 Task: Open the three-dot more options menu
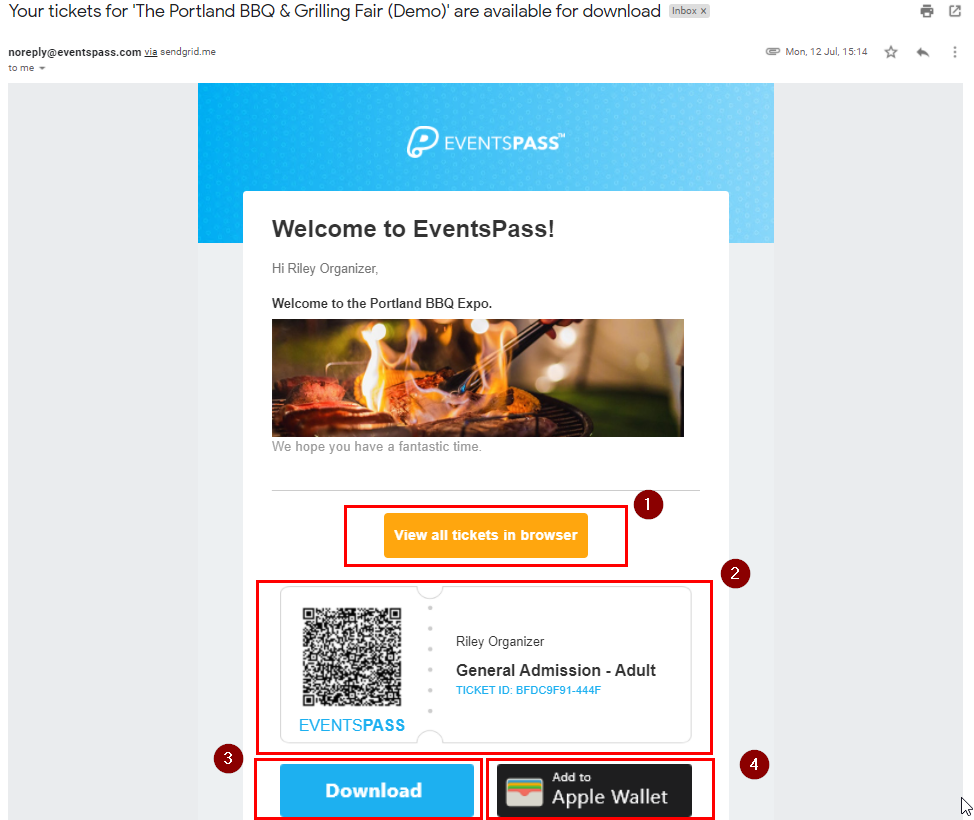955,52
